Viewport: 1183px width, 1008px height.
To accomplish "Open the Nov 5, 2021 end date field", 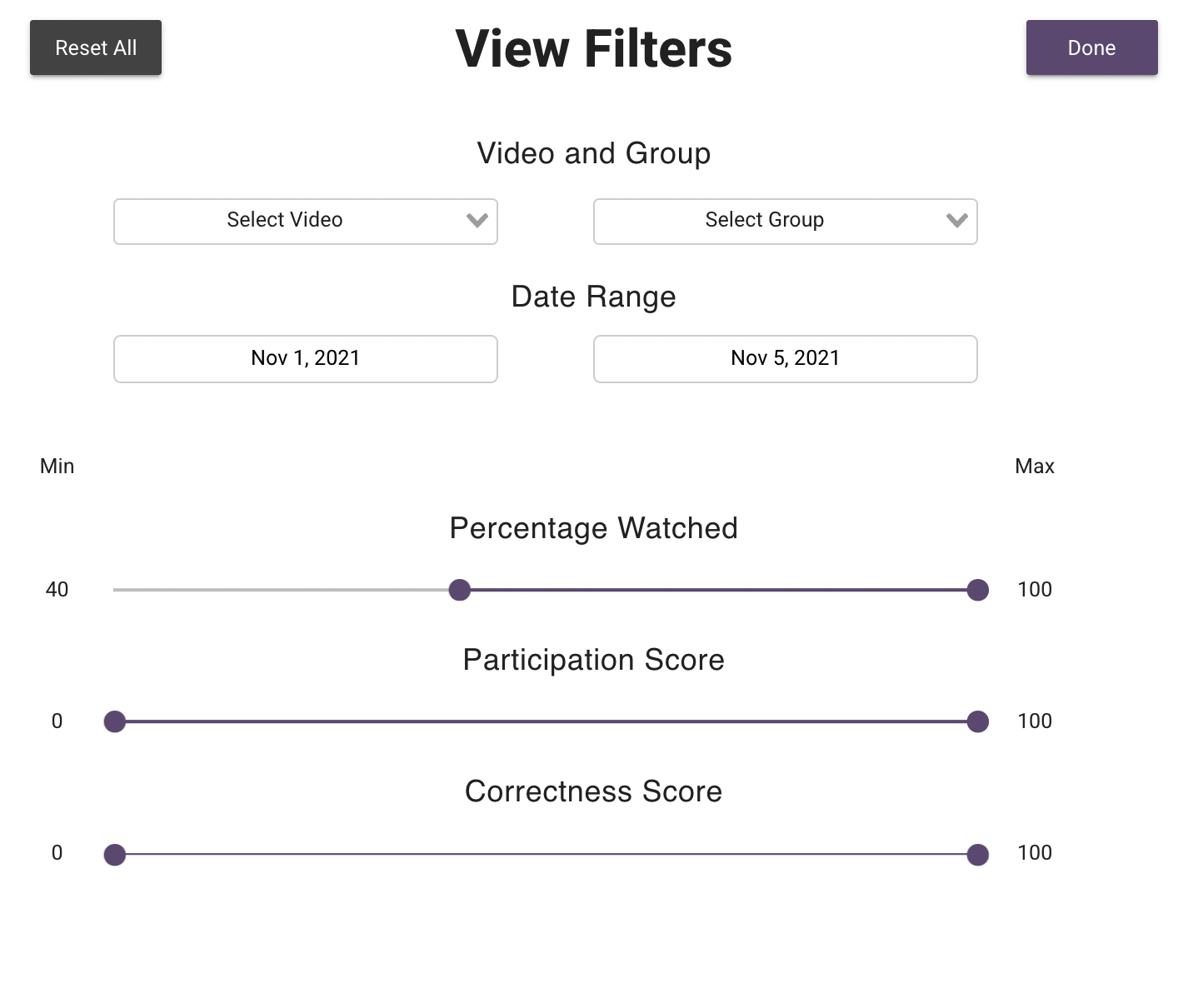I will [x=785, y=359].
